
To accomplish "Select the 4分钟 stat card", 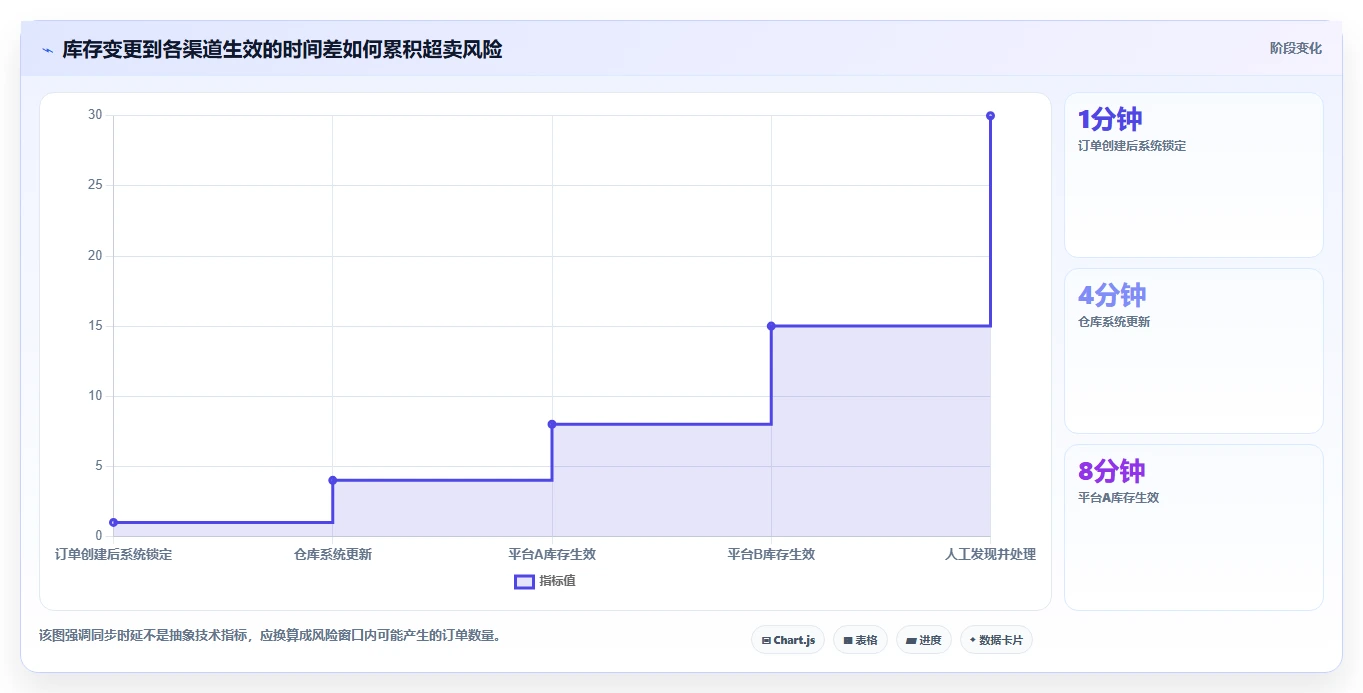I will click(x=1193, y=351).
